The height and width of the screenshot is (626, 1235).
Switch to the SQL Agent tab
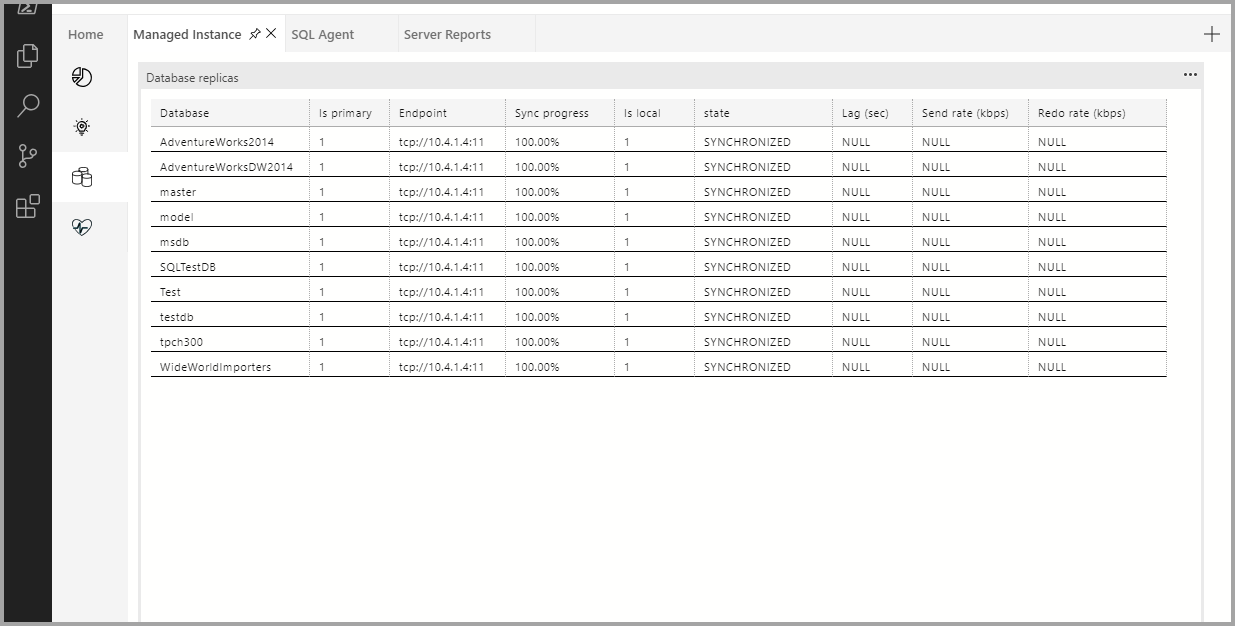(x=323, y=33)
